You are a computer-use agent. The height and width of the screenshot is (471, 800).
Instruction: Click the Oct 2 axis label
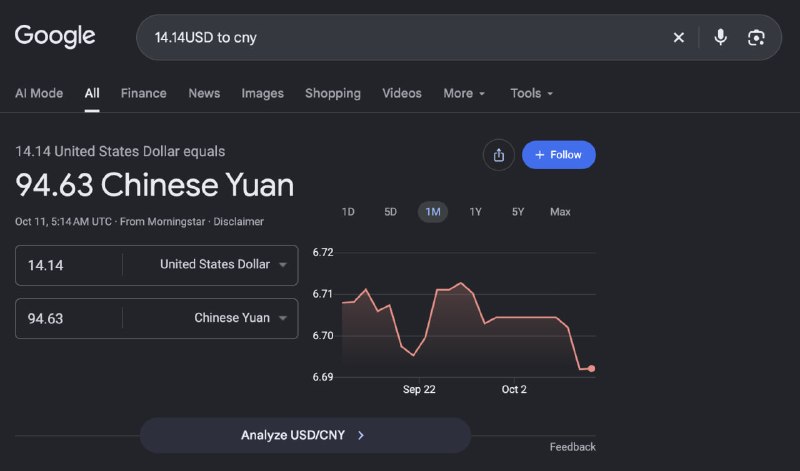[x=514, y=389]
